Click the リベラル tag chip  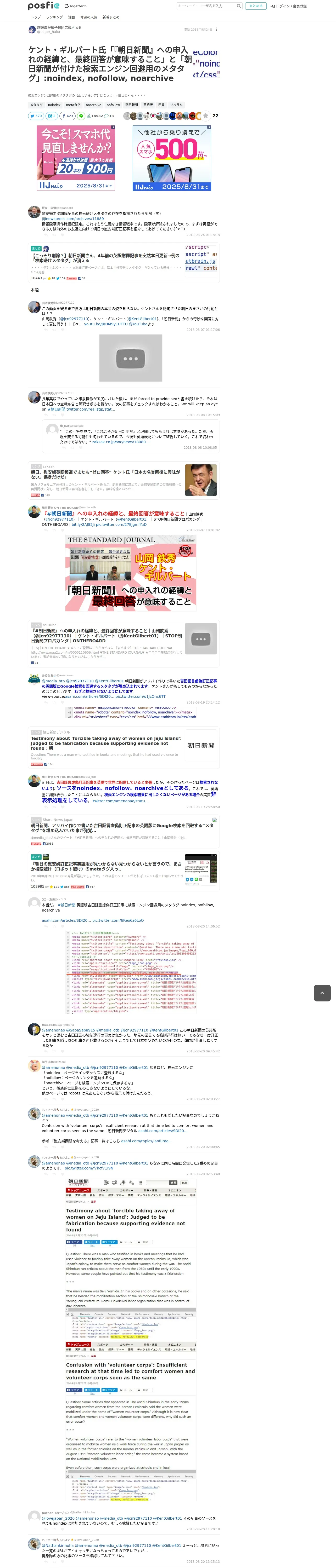pos(176,105)
